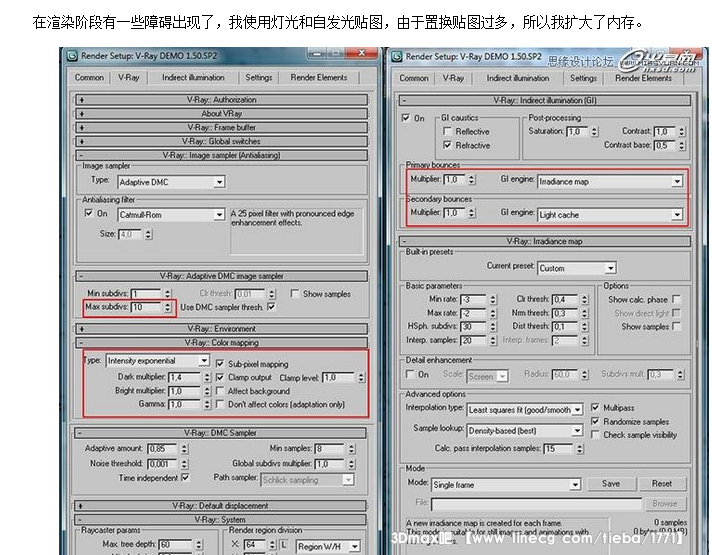The width and height of the screenshot is (712, 555).
Task: Close the left Render Setup window
Action: click(361, 53)
